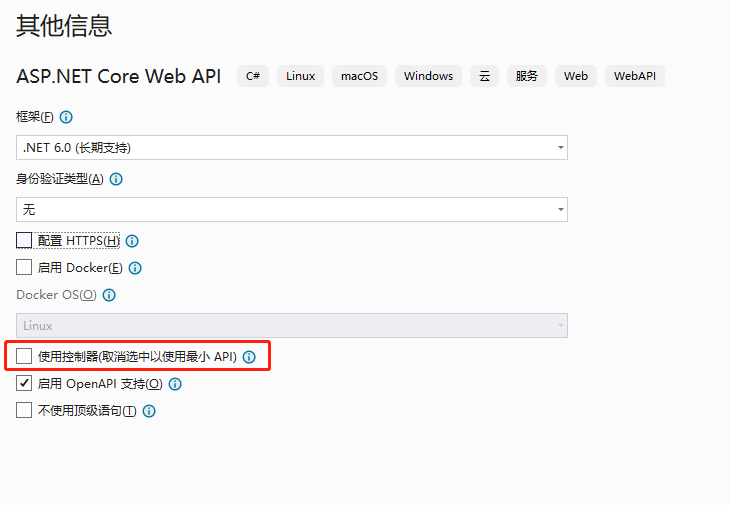The width and height of the screenshot is (730, 505).
Task: Click info icon next to 配置 HTTPS
Action: point(132,241)
